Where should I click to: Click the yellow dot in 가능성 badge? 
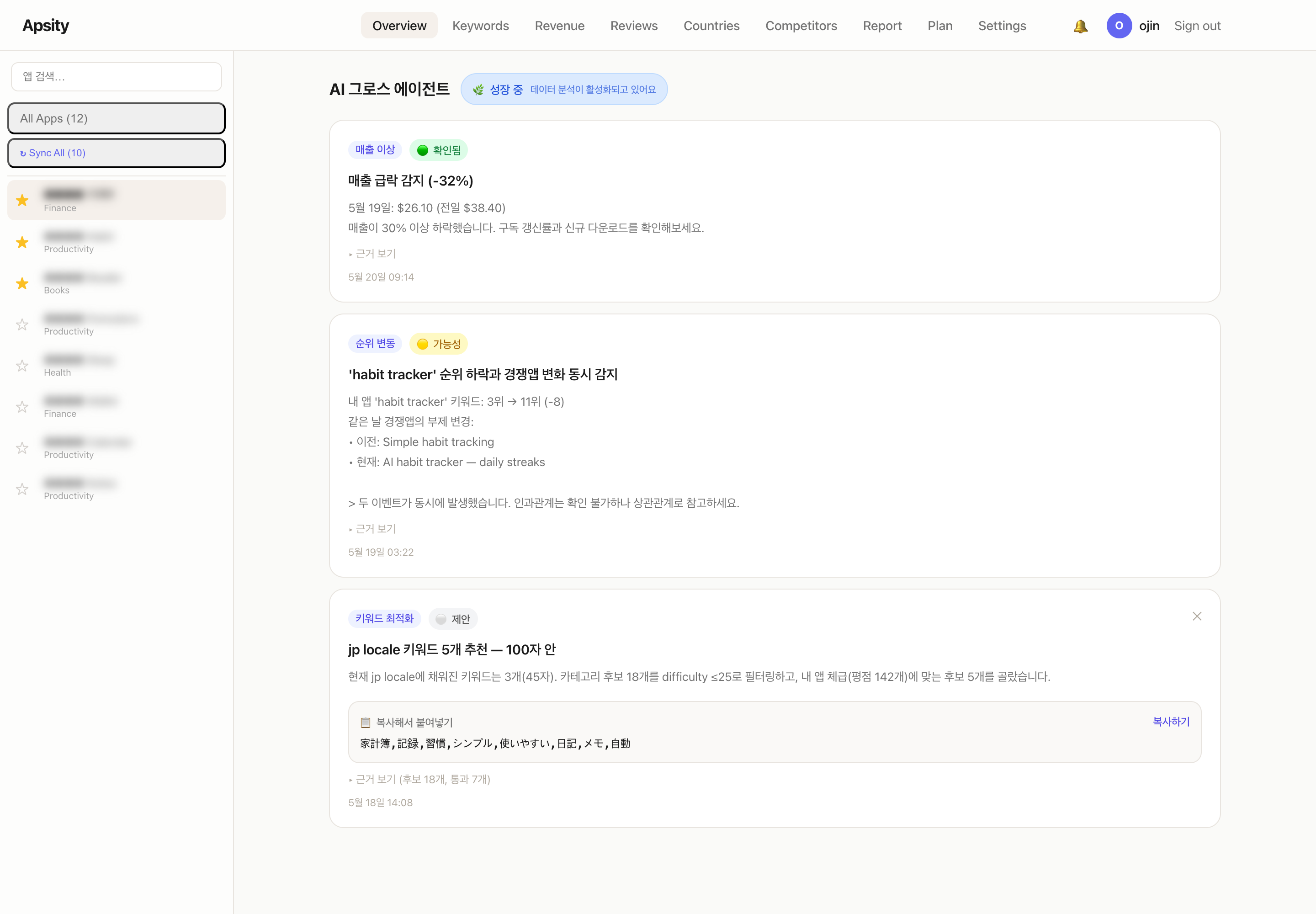[423, 344]
